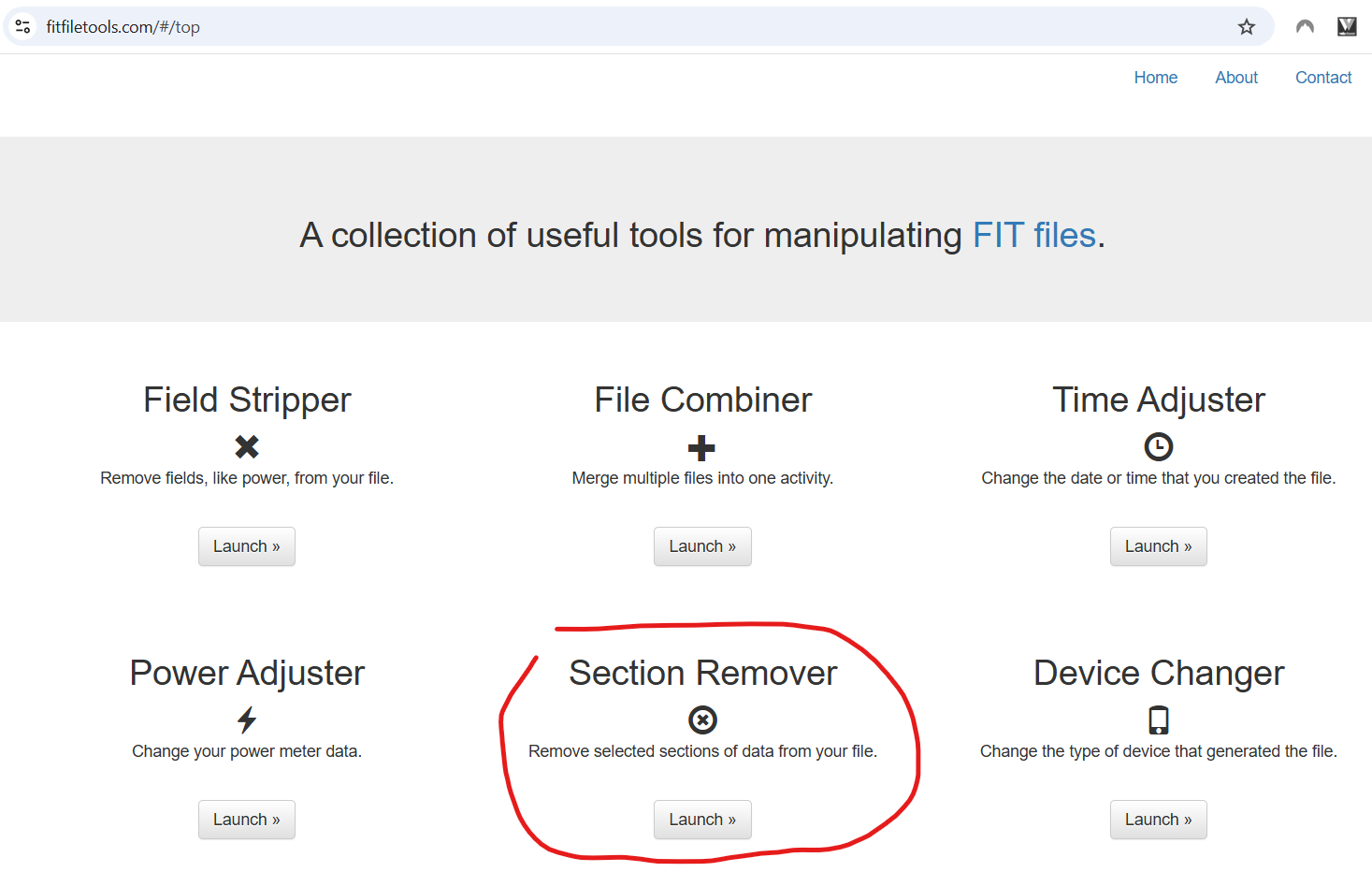Follow the FIT files hyperlink
The width and height of the screenshot is (1372, 872).
pos(1034,235)
